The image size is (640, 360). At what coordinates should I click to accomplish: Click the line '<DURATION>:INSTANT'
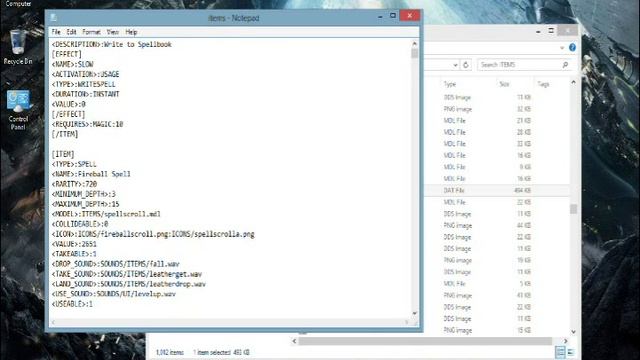(x=85, y=94)
